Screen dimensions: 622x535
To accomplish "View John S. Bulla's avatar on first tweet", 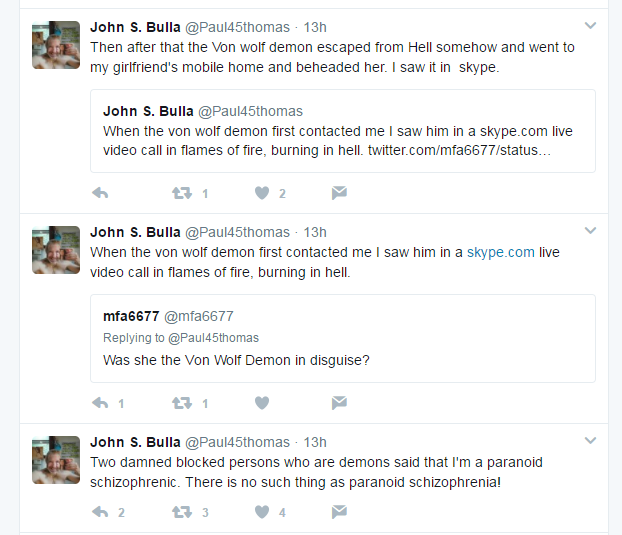I will (x=56, y=45).
